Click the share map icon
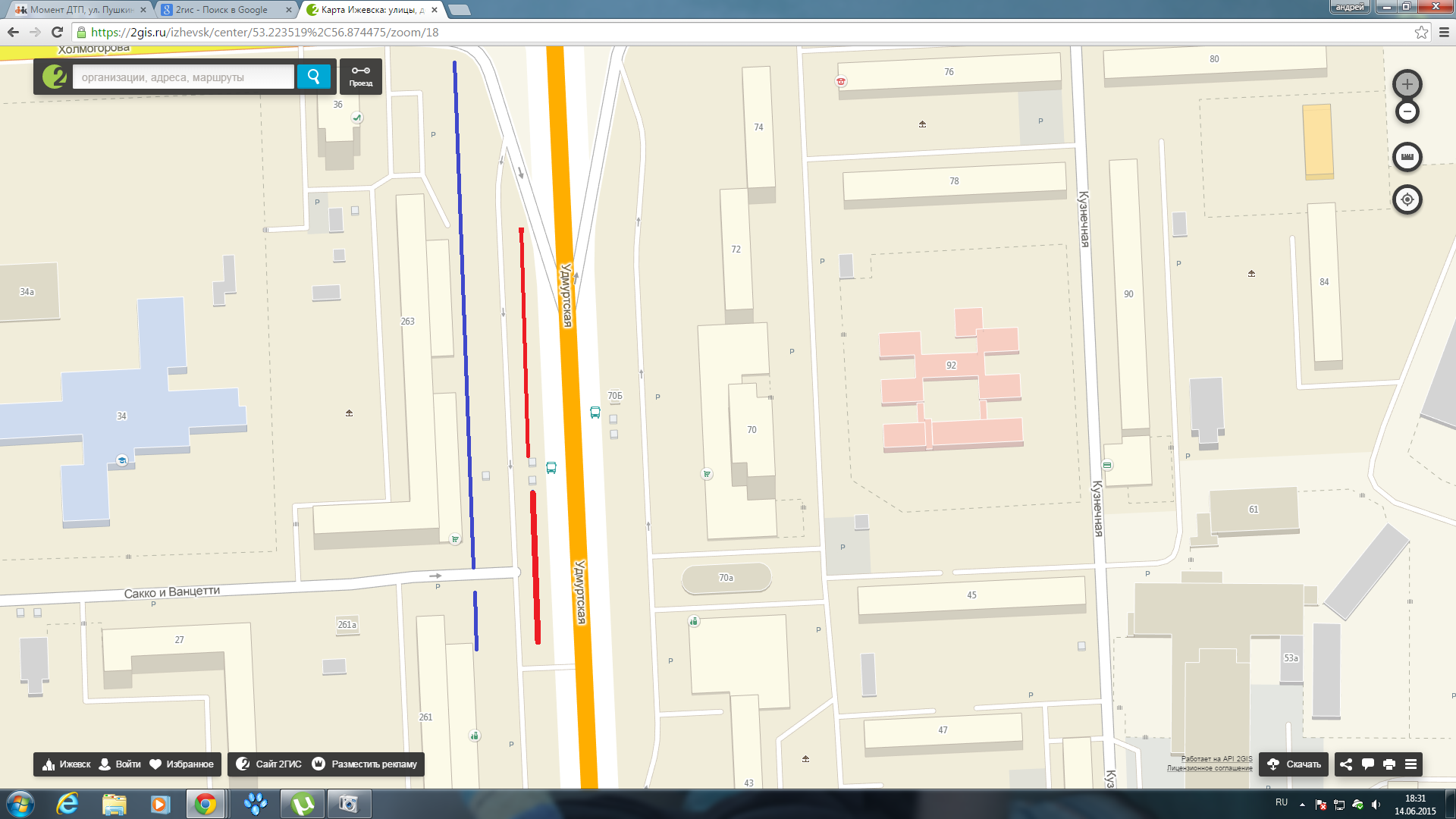The width and height of the screenshot is (1456, 819). [x=1346, y=764]
